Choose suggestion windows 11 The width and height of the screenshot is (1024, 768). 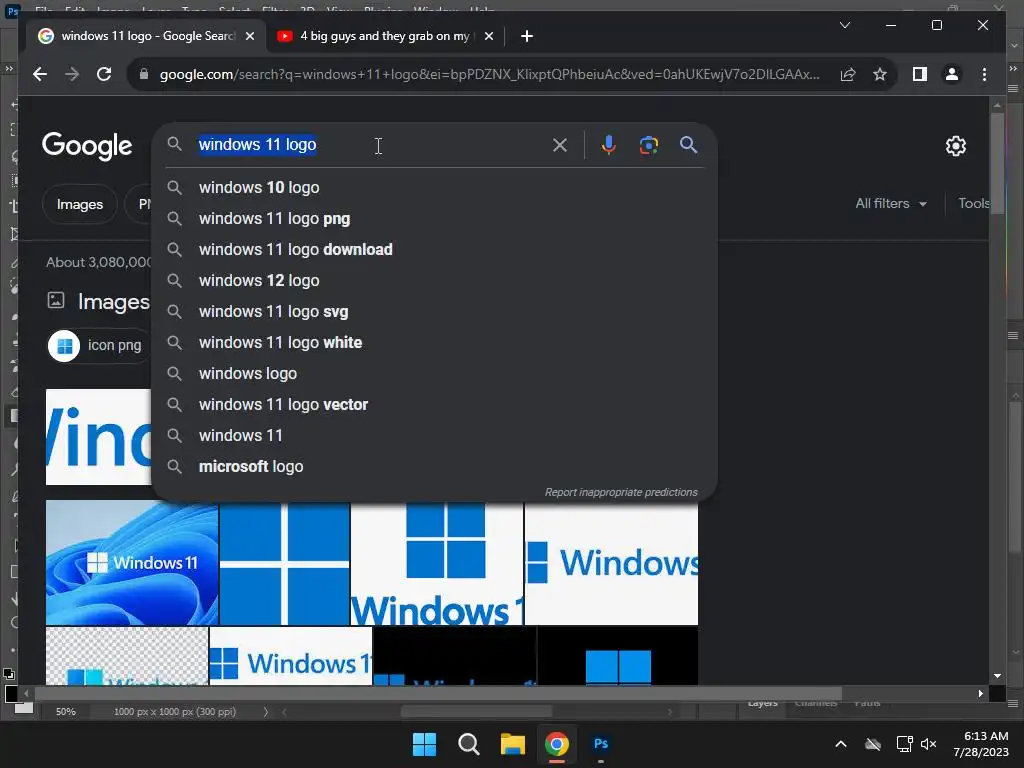(434, 436)
